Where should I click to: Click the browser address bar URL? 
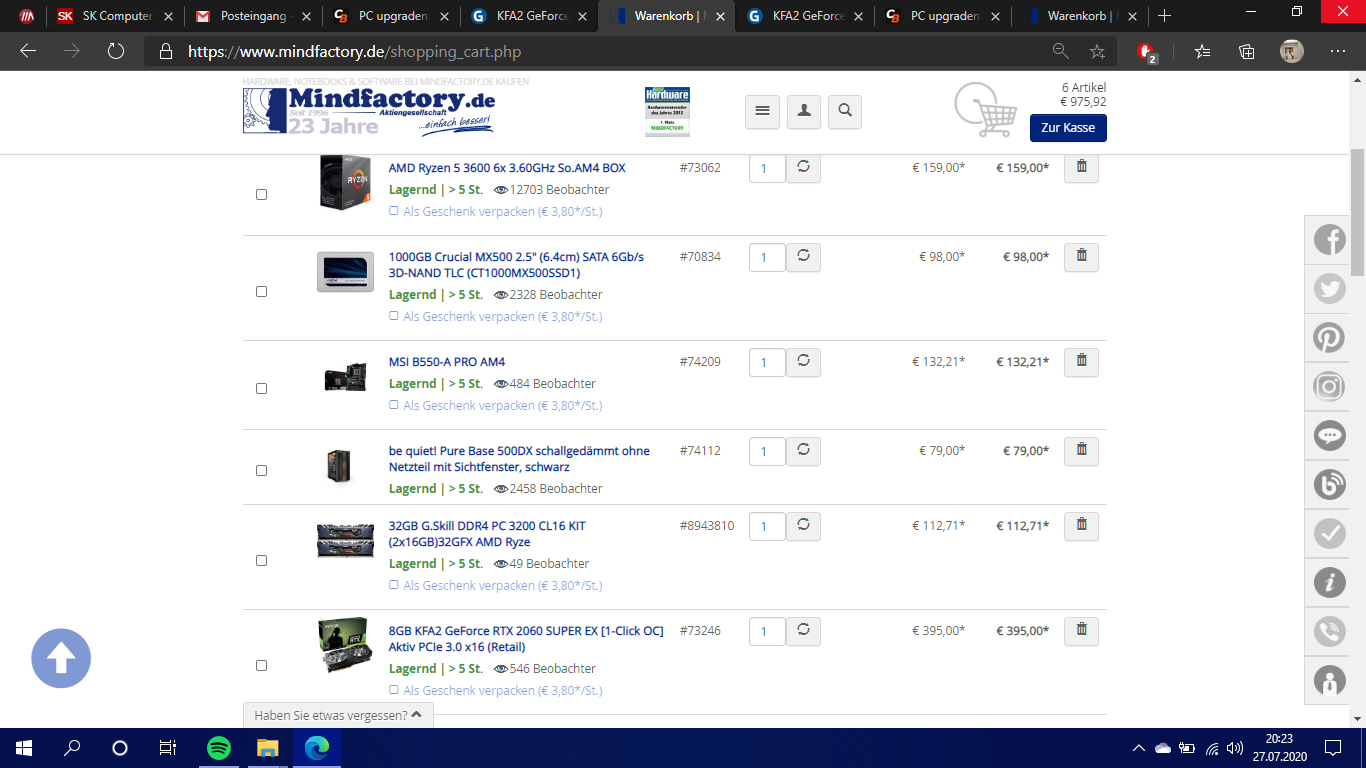[354, 52]
